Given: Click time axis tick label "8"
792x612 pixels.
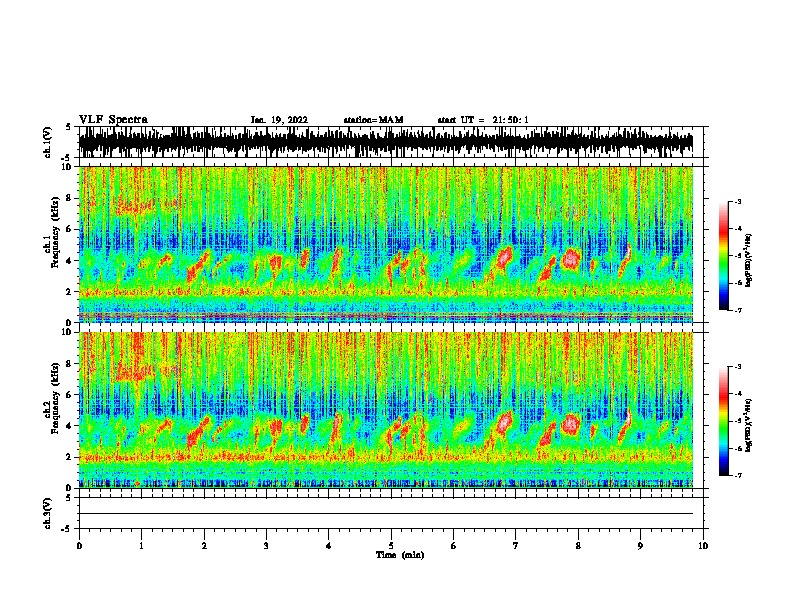Looking at the screenshot, I should [x=578, y=546].
